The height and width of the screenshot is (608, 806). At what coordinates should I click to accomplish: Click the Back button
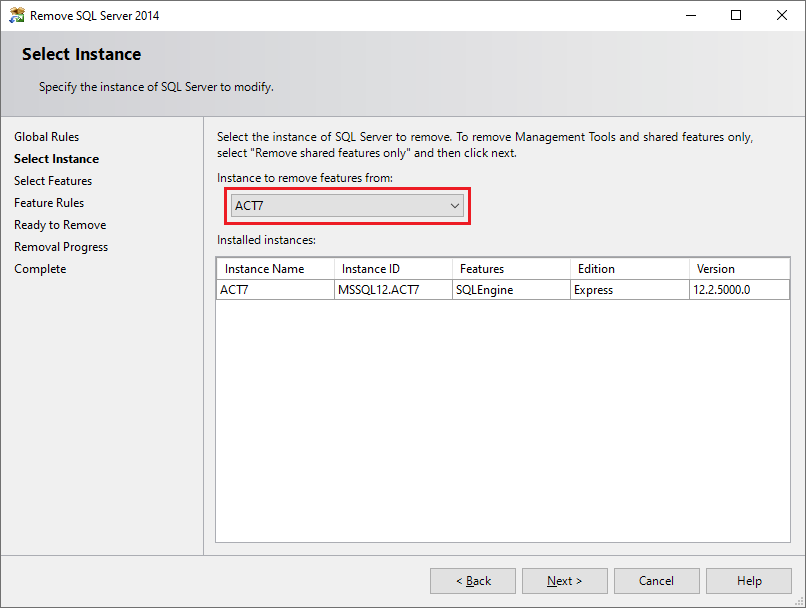[x=472, y=580]
